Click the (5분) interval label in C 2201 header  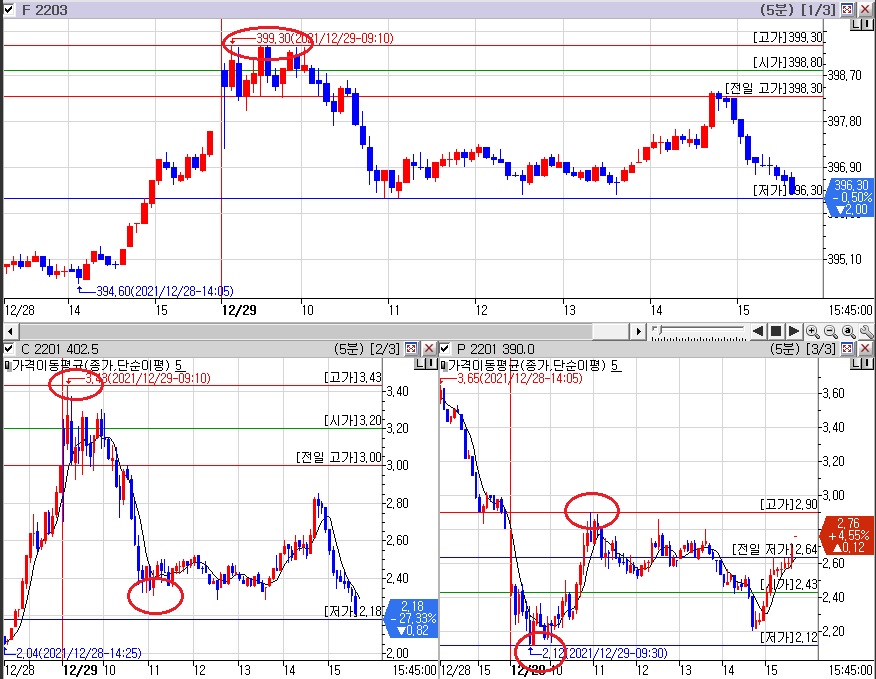349,349
